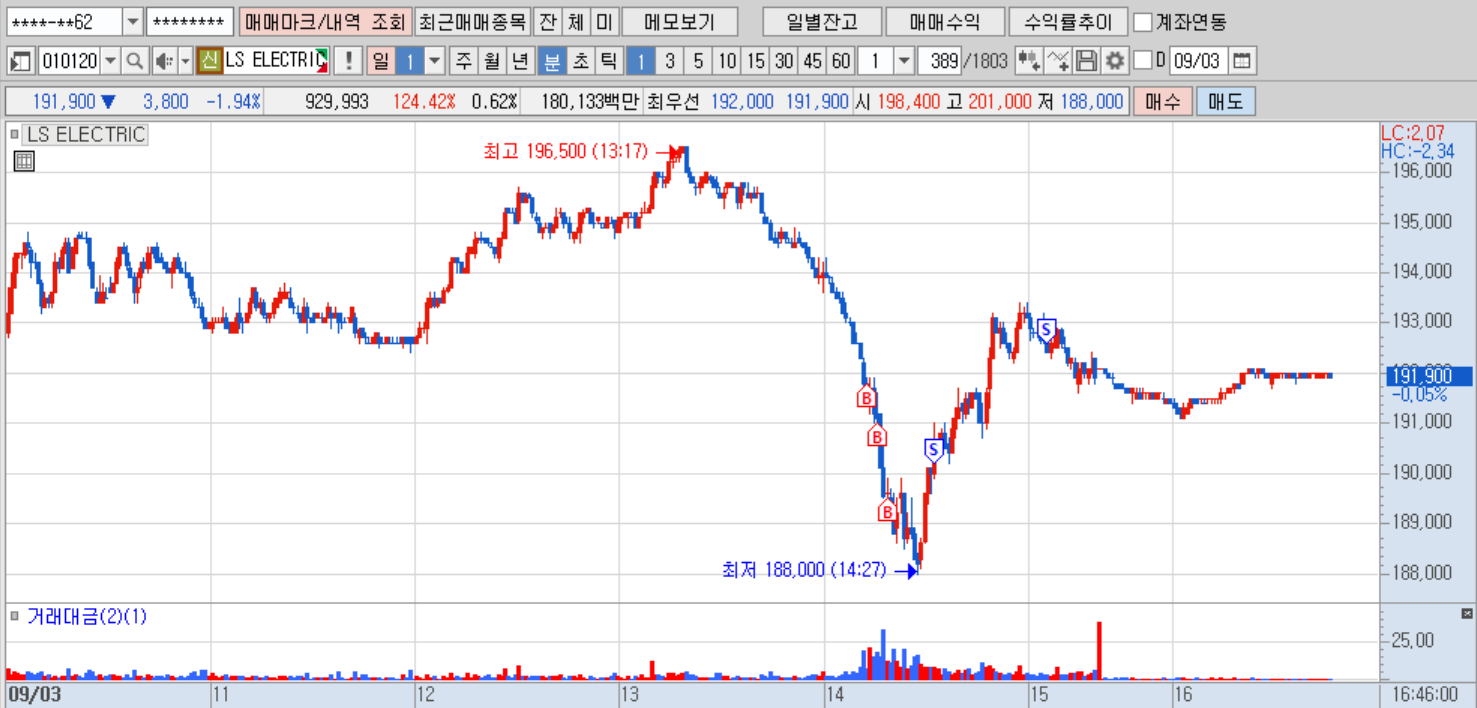This screenshot has width=1477, height=708.
Task: Select 일 daily chart period
Action: [x=381, y=61]
